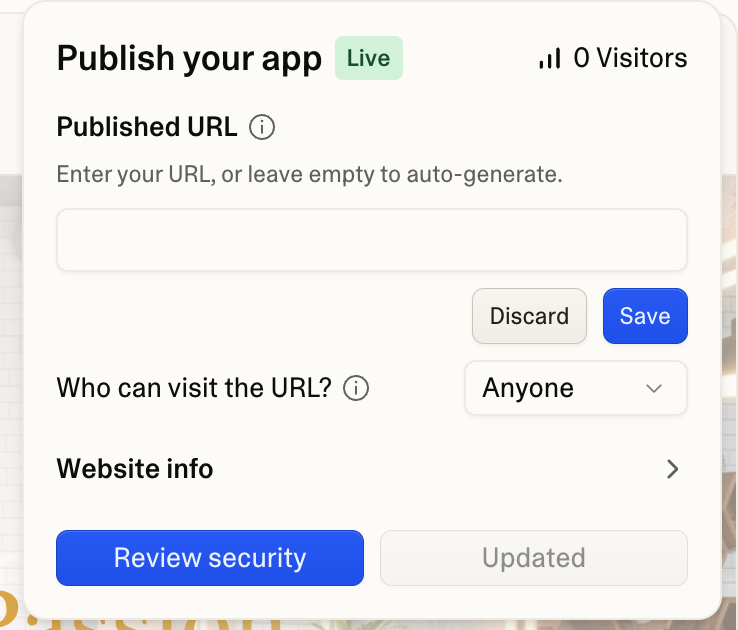This screenshot has height=630, width=738.
Task: Click inside the Published URL text field
Action: pos(371,240)
